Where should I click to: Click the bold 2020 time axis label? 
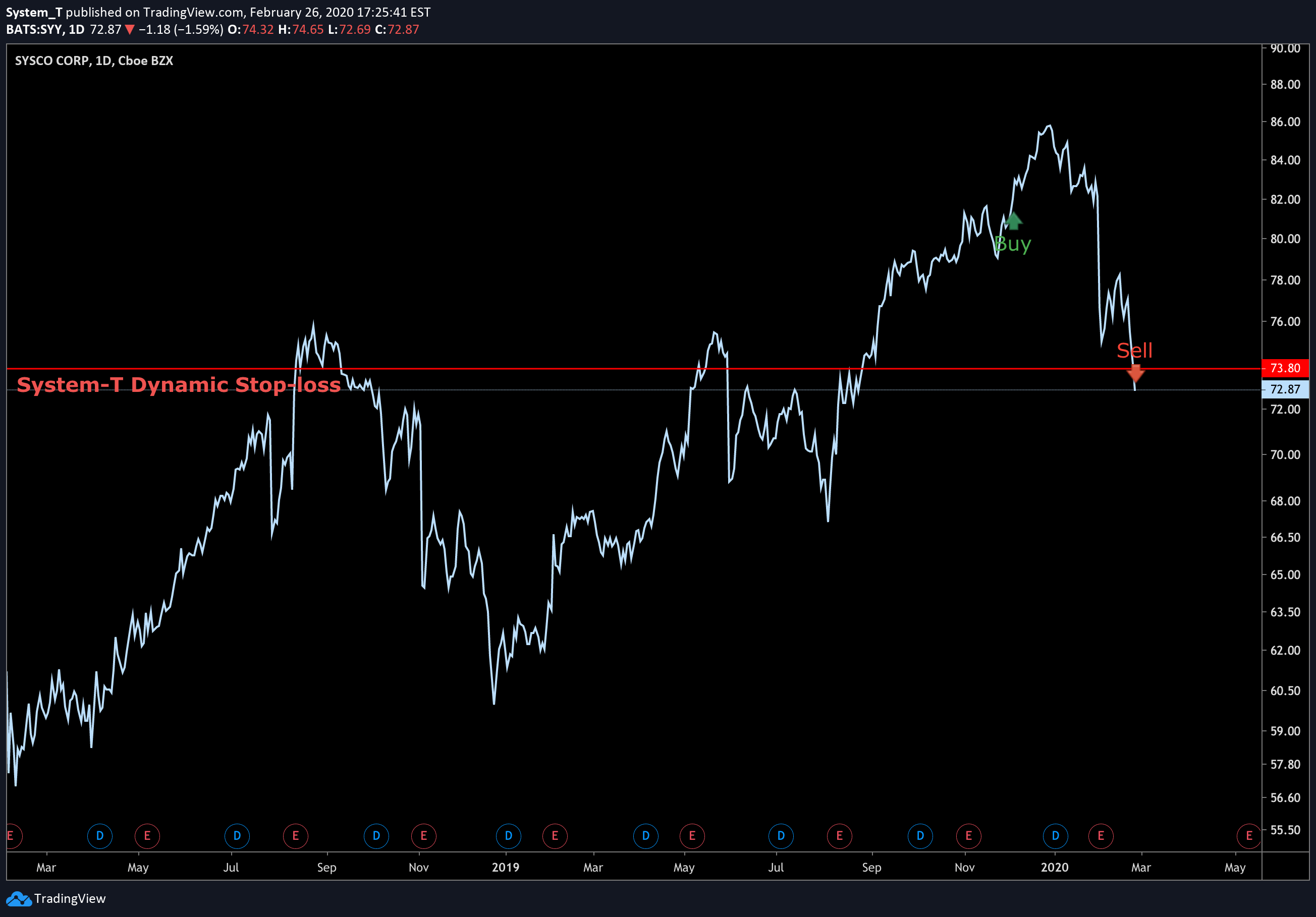pos(1055,867)
